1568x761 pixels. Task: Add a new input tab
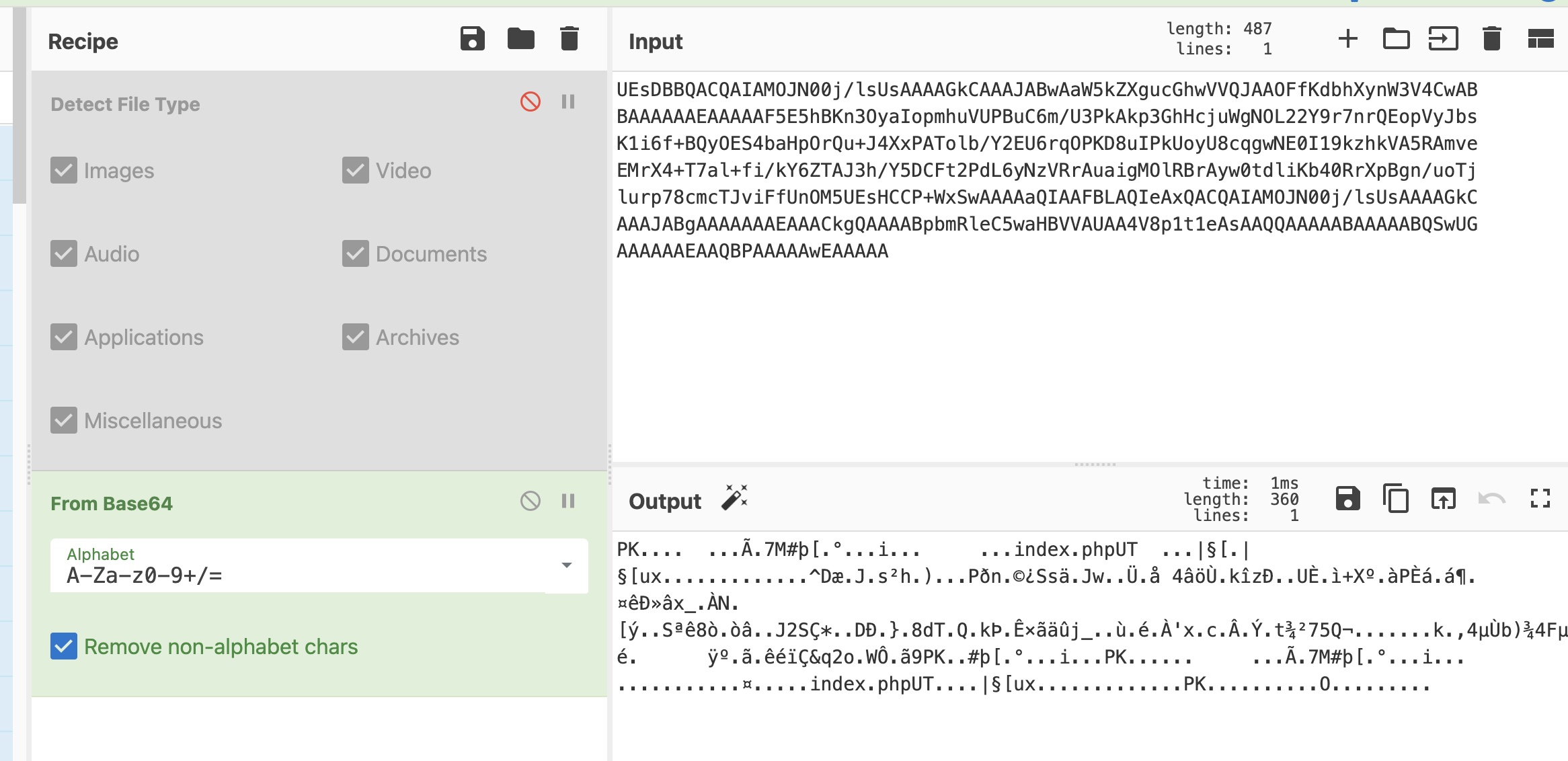[x=1347, y=39]
